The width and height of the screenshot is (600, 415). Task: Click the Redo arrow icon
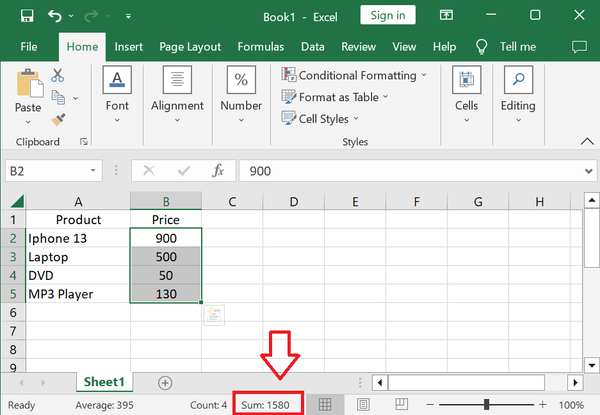pyautogui.click(x=91, y=16)
